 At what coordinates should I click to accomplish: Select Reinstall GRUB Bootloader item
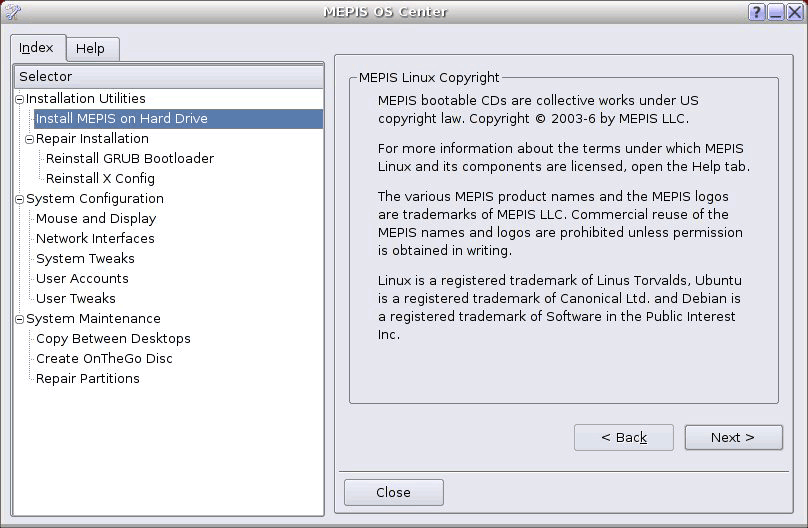pyautogui.click(x=130, y=158)
